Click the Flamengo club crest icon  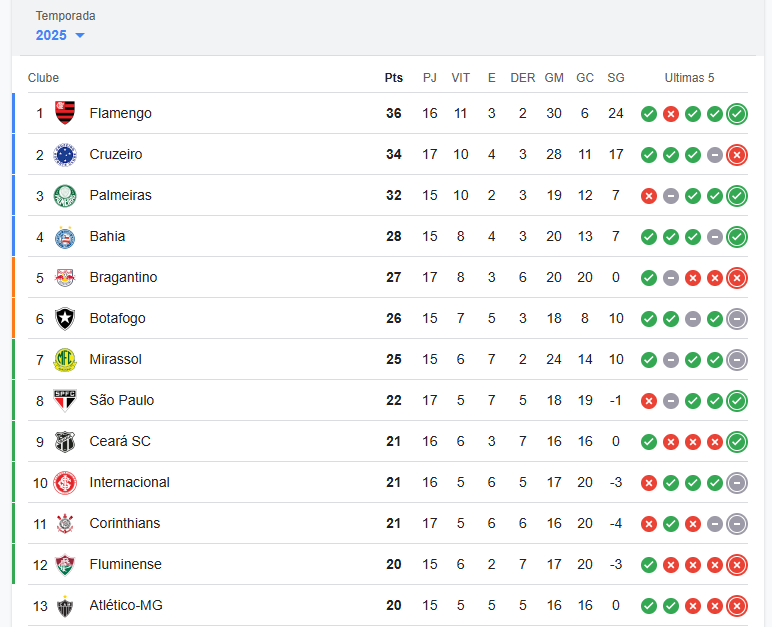(65, 113)
